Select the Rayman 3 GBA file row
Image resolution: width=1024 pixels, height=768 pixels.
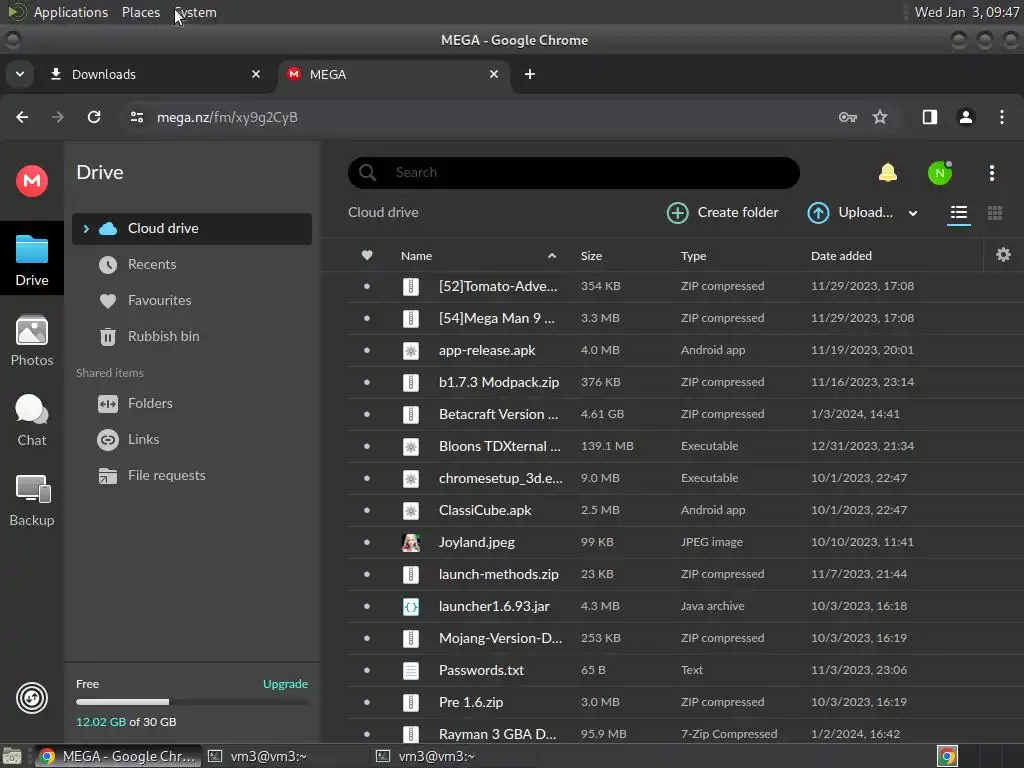[x=684, y=733]
